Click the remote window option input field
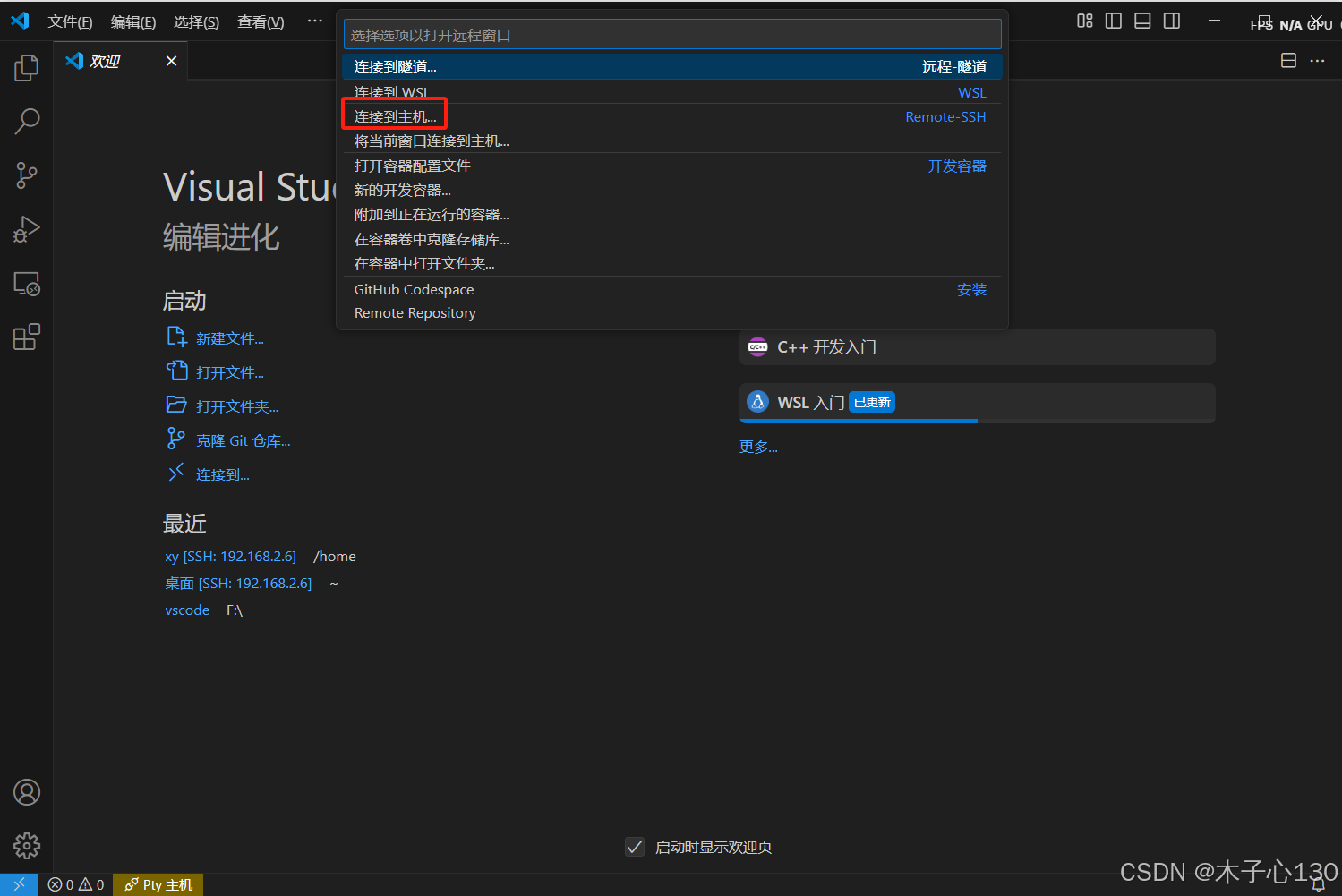The image size is (1342, 896). [x=671, y=33]
